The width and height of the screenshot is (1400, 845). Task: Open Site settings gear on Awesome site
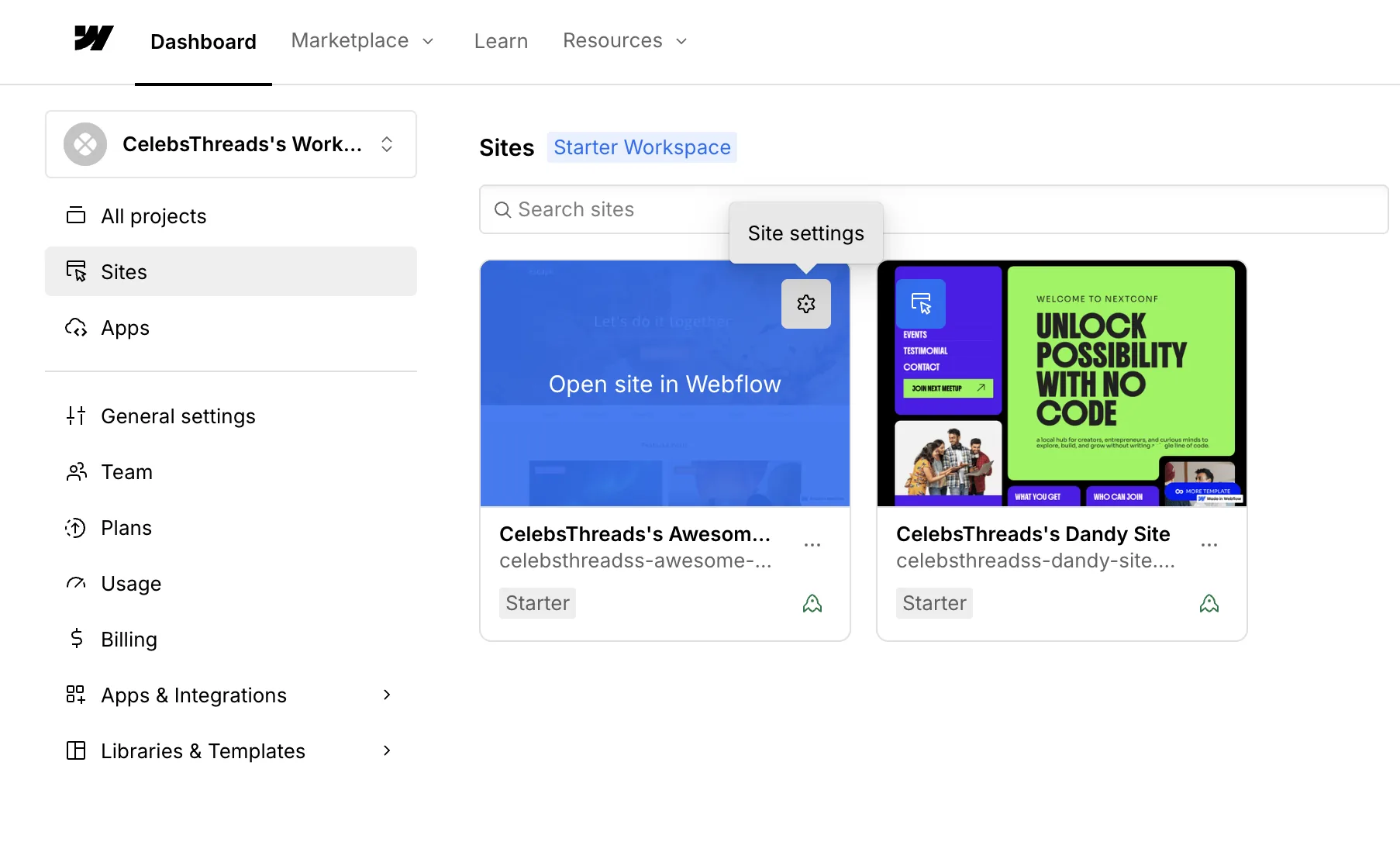[806, 304]
